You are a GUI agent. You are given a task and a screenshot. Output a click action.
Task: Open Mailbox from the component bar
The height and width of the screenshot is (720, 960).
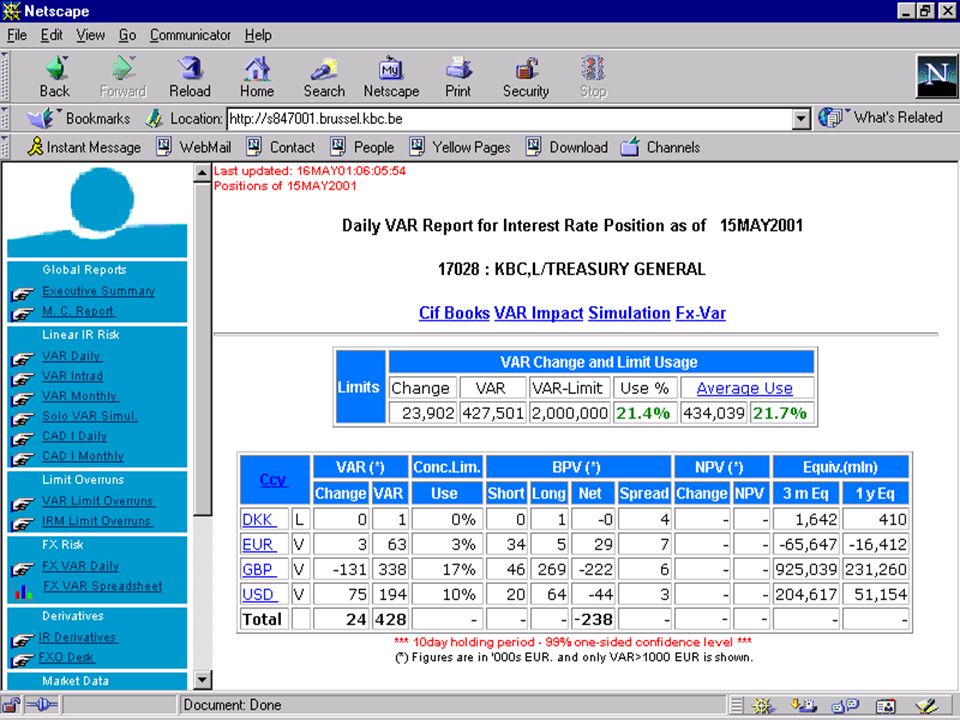coord(804,706)
